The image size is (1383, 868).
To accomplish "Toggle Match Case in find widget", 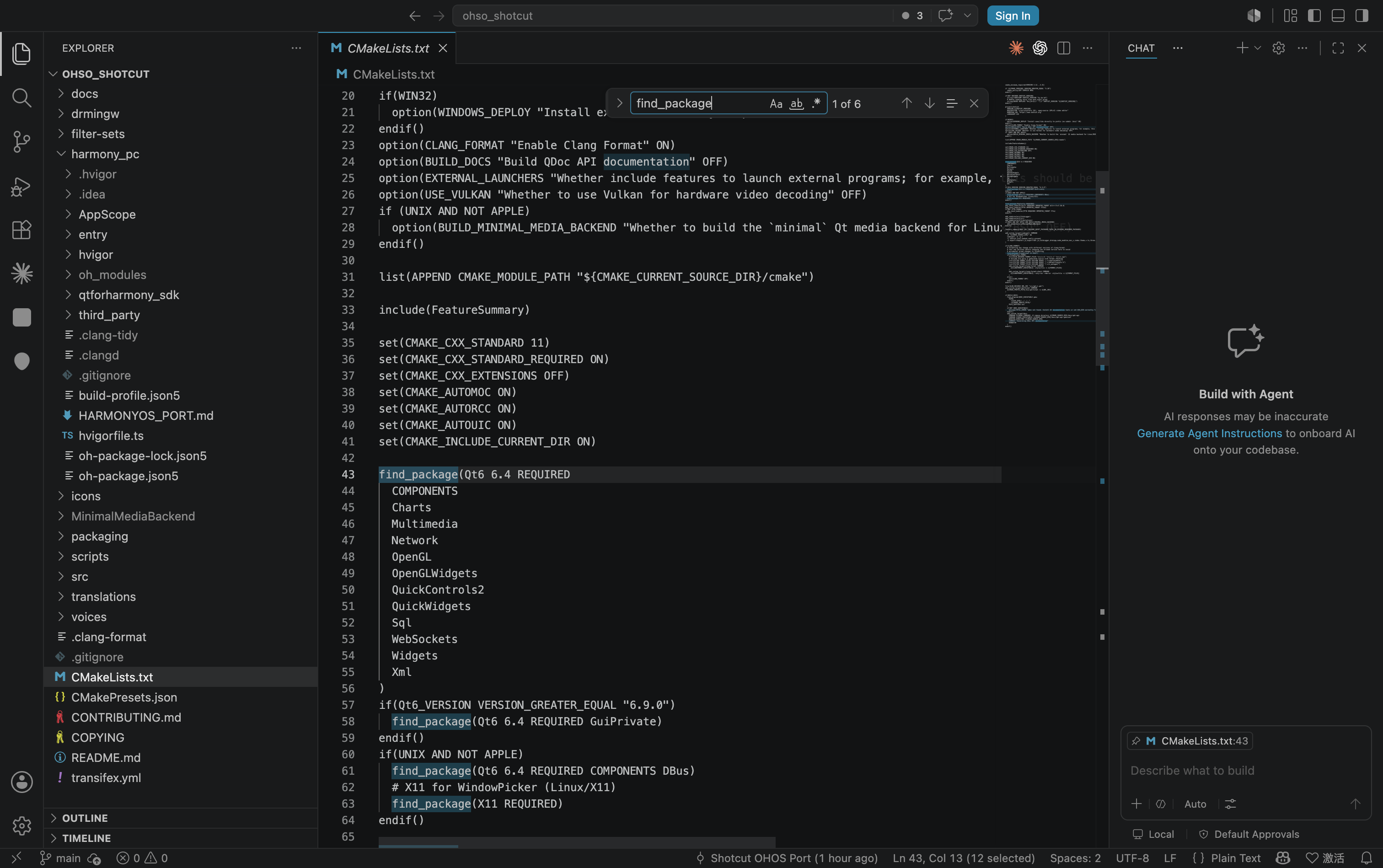I will tap(776, 103).
